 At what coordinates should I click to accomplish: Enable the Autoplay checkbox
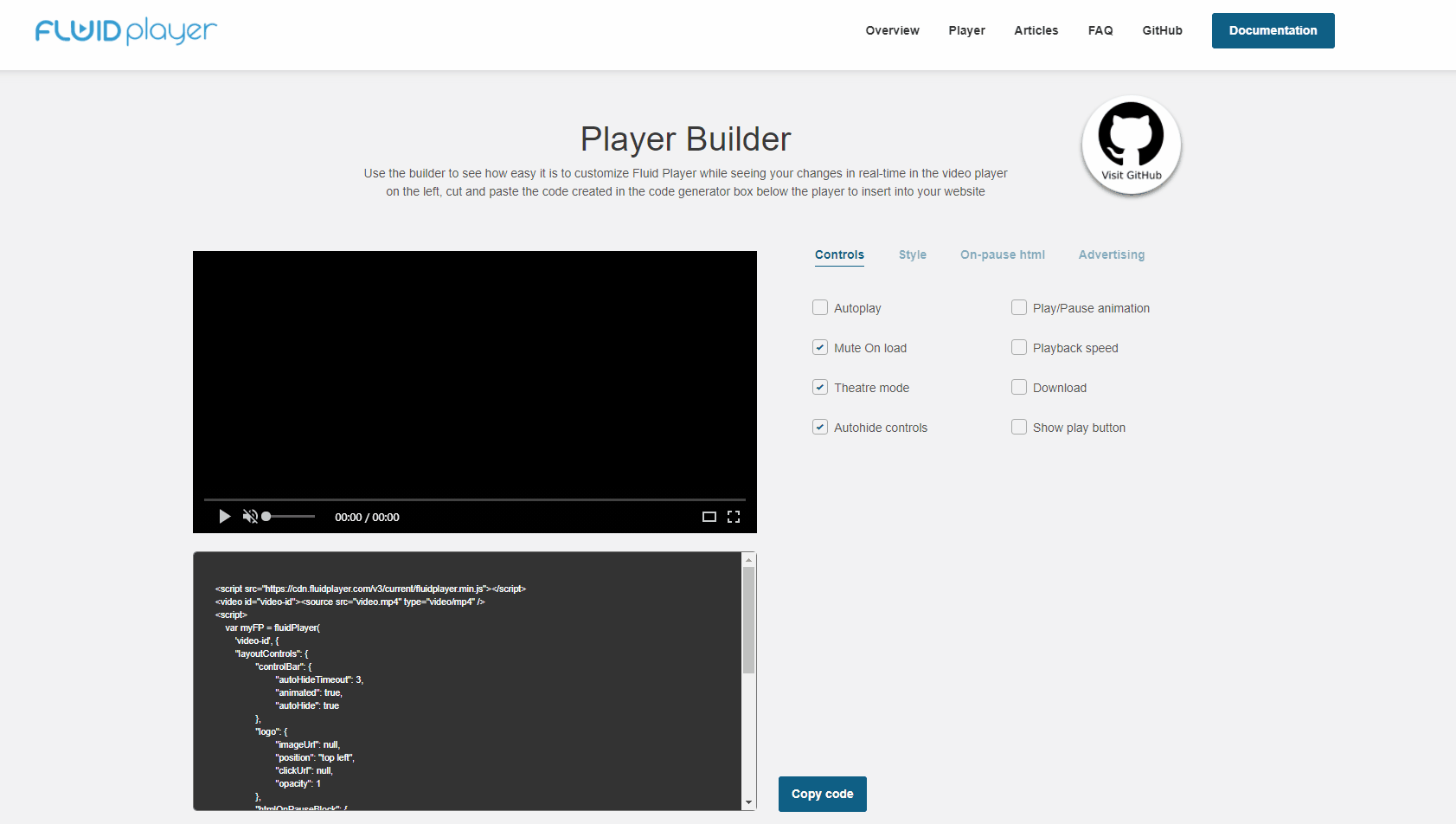820,307
